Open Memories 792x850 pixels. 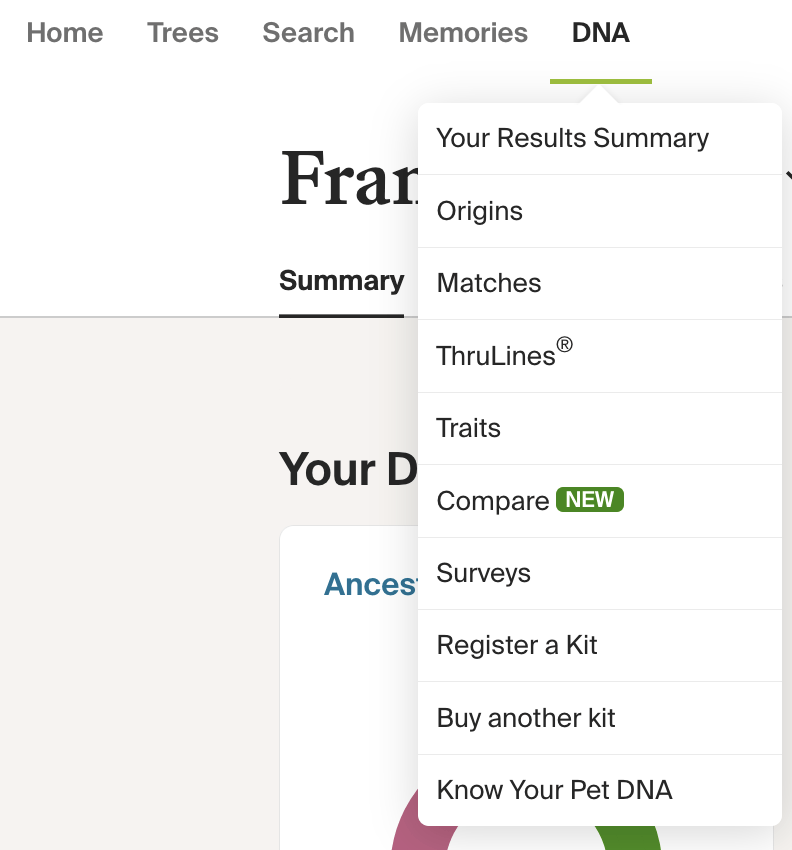click(x=463, y=33)
